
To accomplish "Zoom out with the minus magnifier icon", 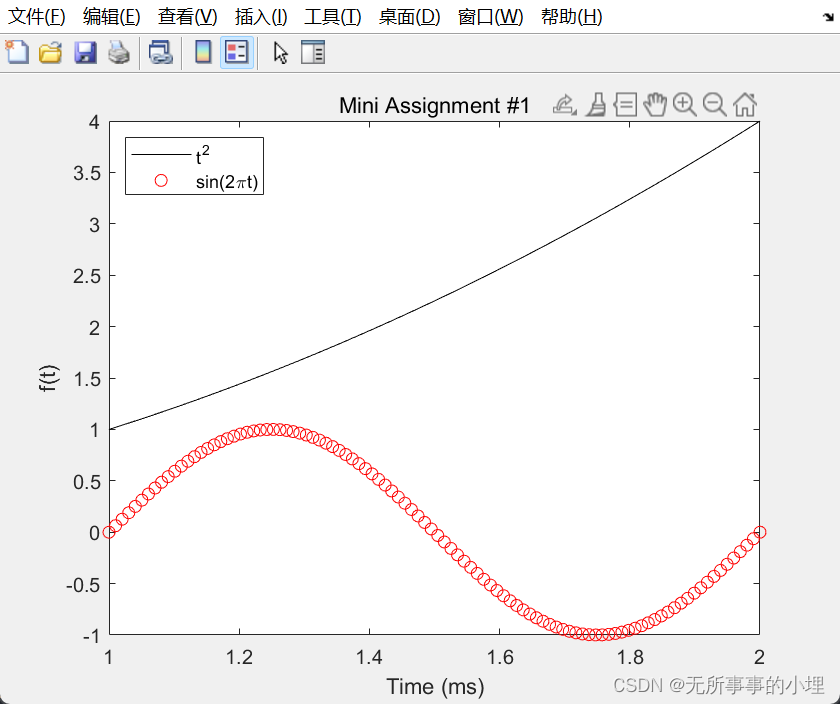I will coord(713,103).
